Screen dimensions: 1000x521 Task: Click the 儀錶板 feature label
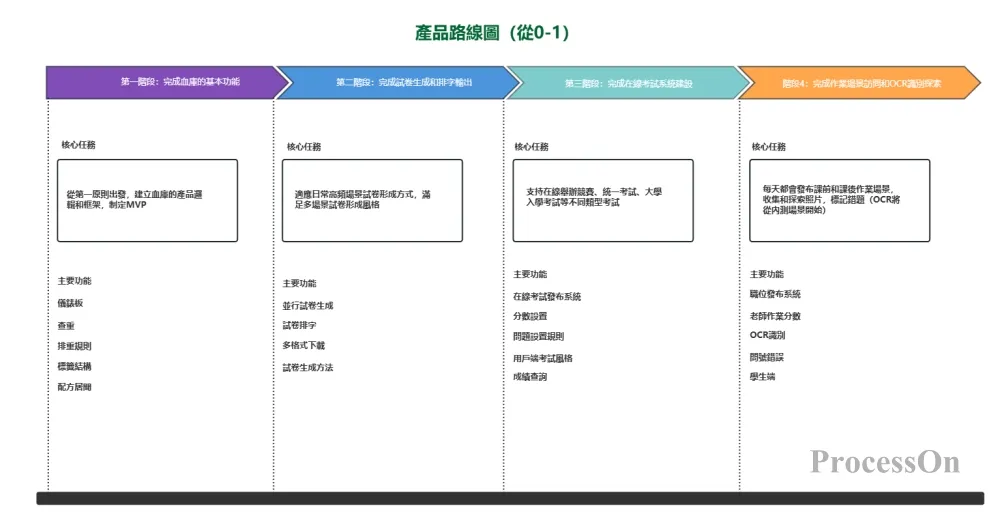coord(71,304)
